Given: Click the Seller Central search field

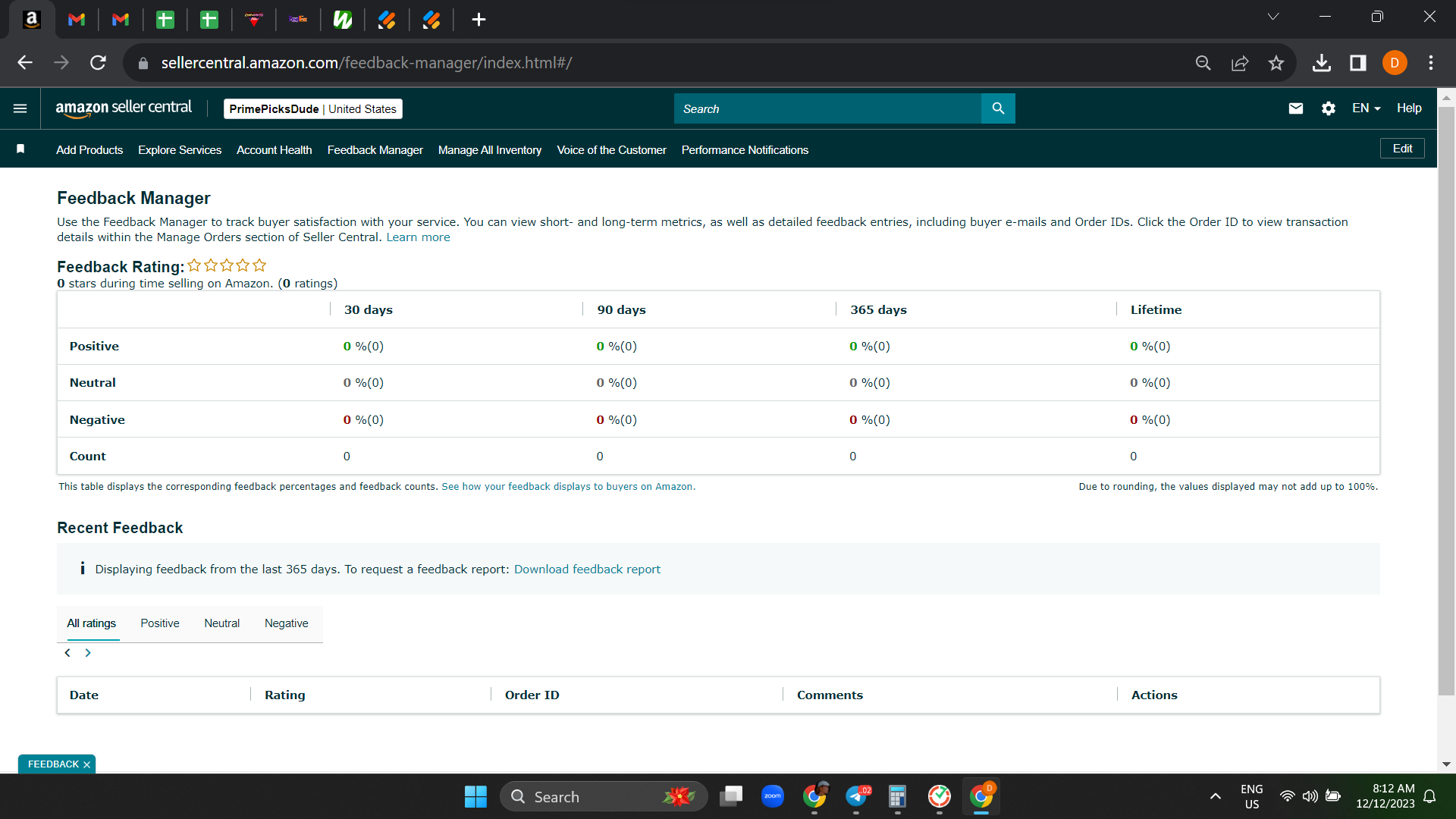Looking at the screenshot, I should point(827,108).
